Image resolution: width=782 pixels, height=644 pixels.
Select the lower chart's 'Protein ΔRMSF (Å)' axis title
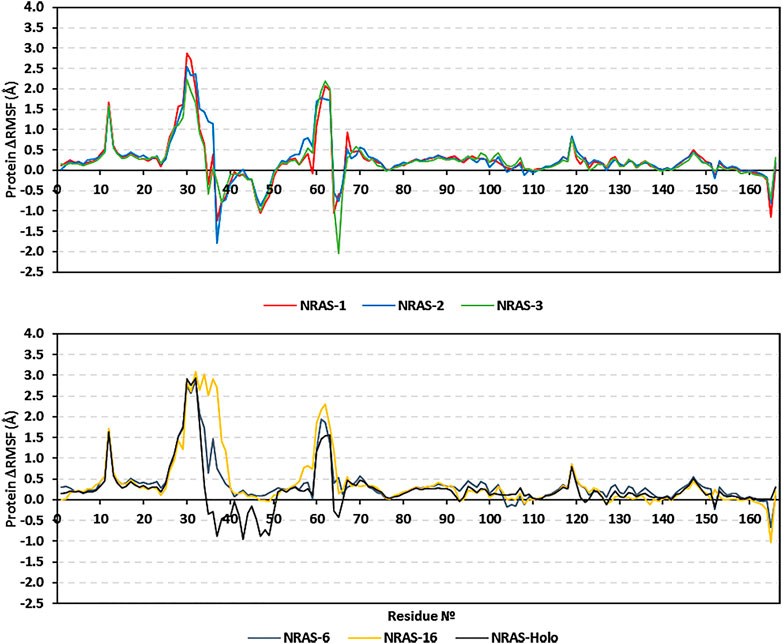pyautogui.click(x=11, y=468)
